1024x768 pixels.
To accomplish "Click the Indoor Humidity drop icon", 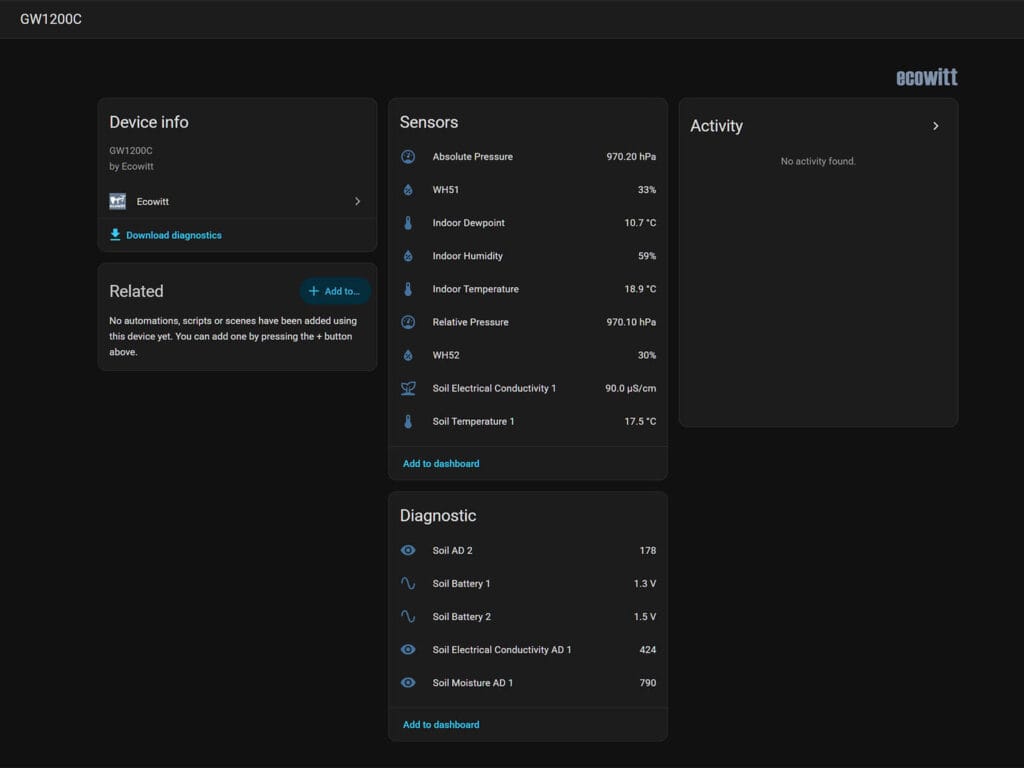I will 408,256.
